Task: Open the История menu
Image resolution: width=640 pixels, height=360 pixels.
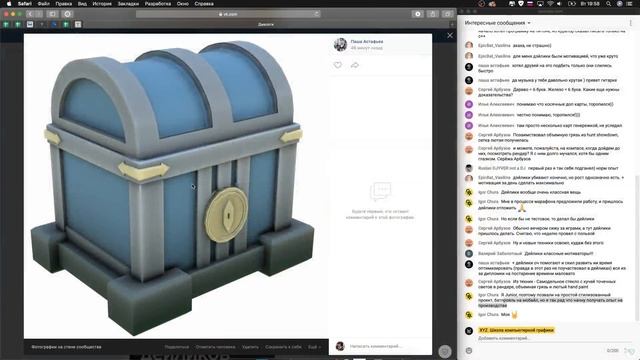Action: point(102,4)
